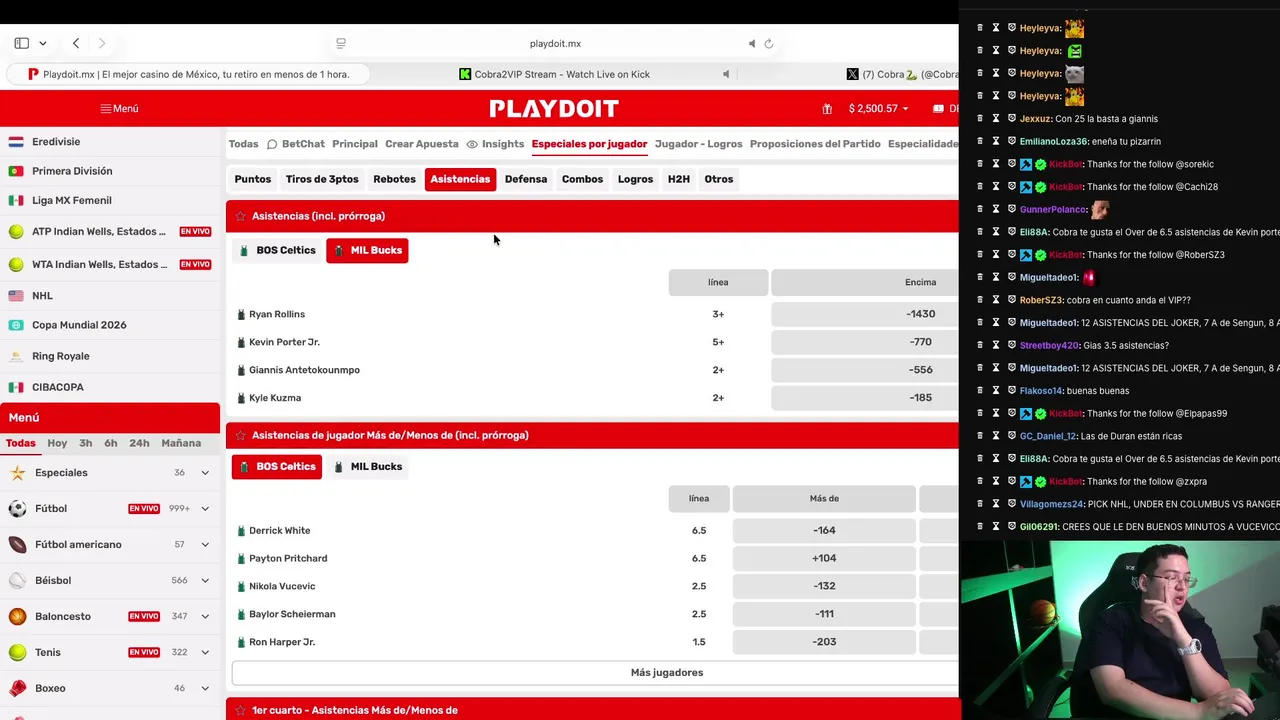Choose the Hoy time filter

point(57,443)
